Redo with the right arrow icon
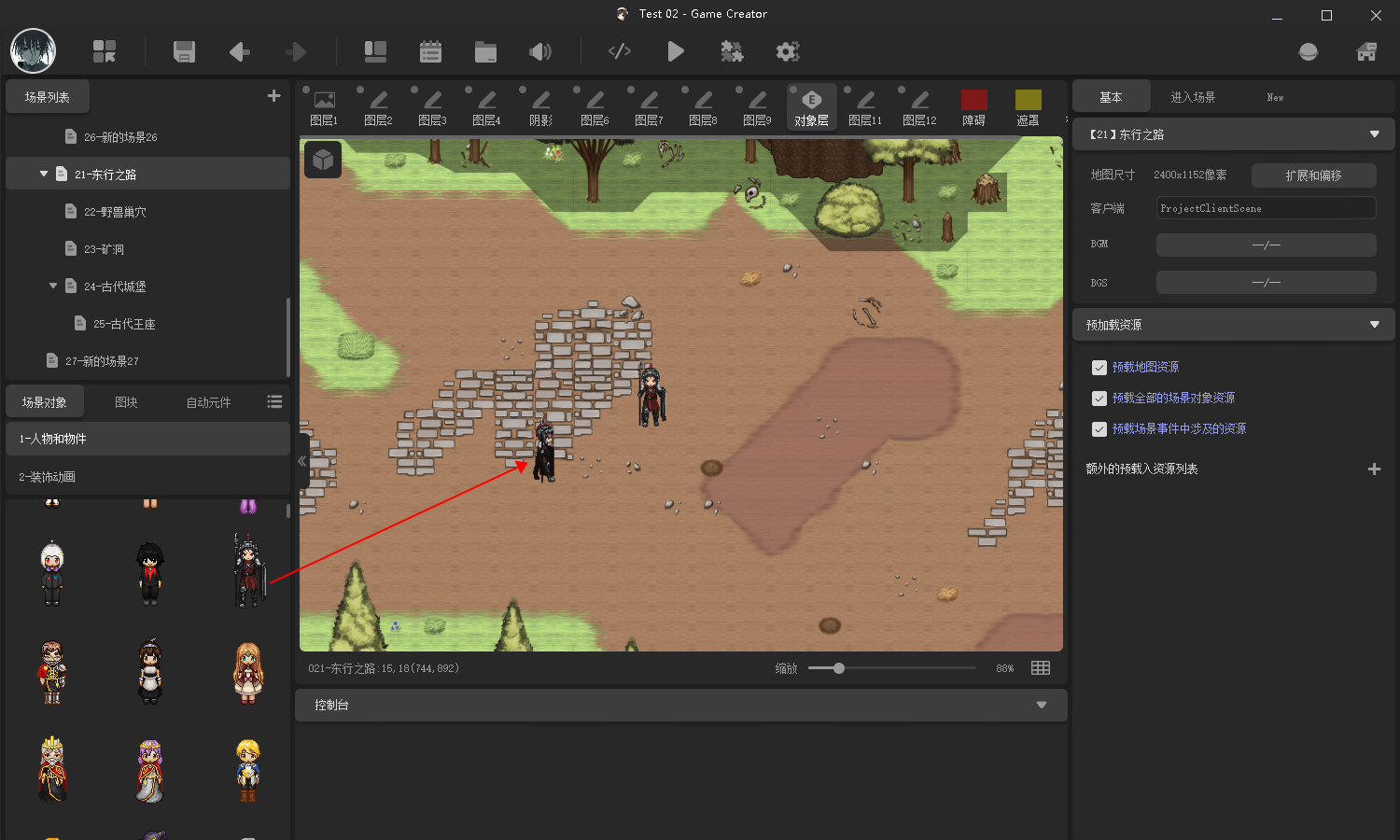Screen dimensions: 1400x840 pyautogui.click(x=296, y=51)
